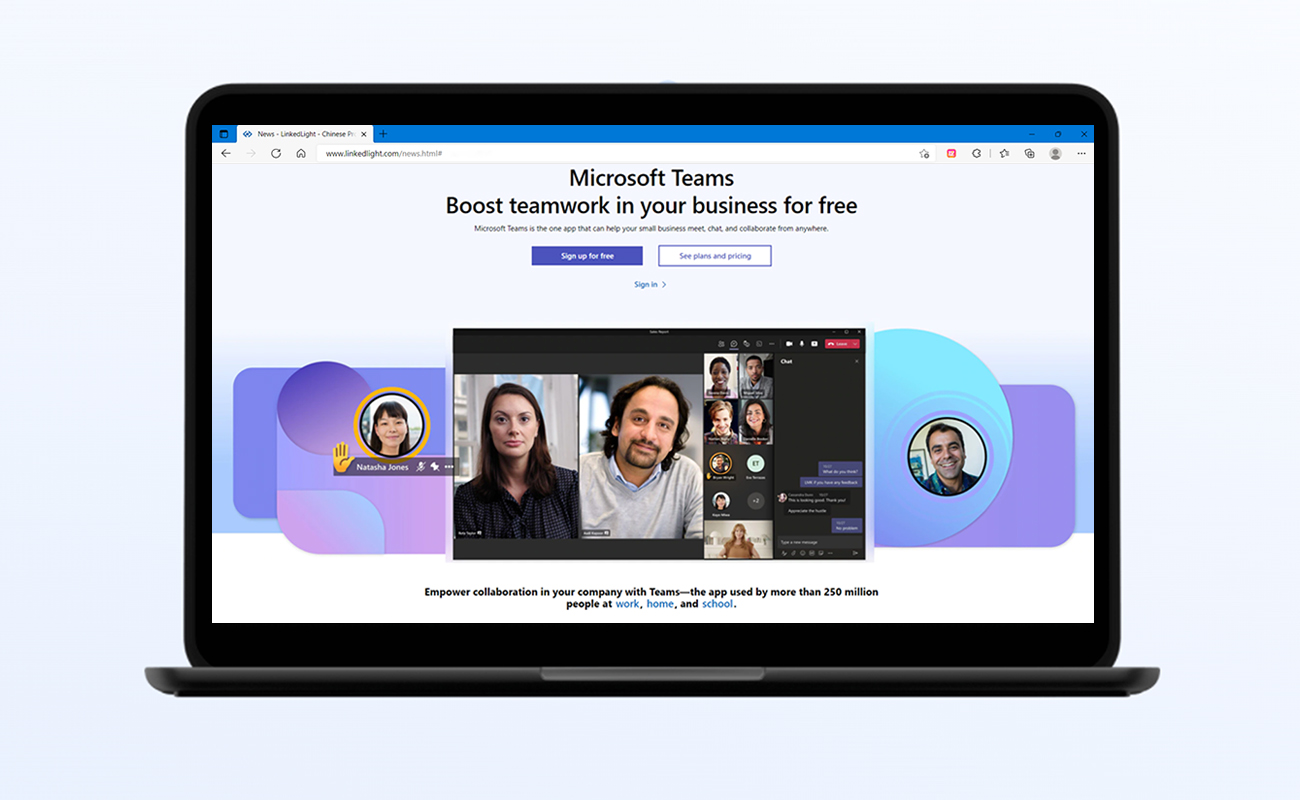Select the large video of the woman
The width and height of the screenshot is (1300, 800).
coord(516,457)
